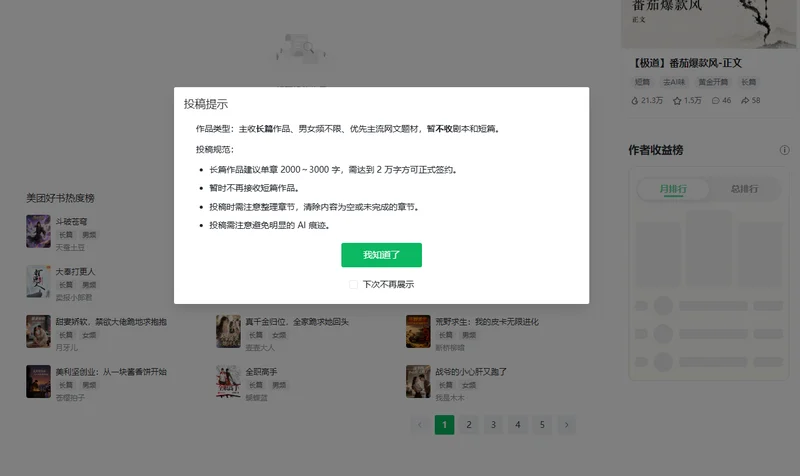Click the 女频 tag under 真千金归位

click(x=279, y=335)
